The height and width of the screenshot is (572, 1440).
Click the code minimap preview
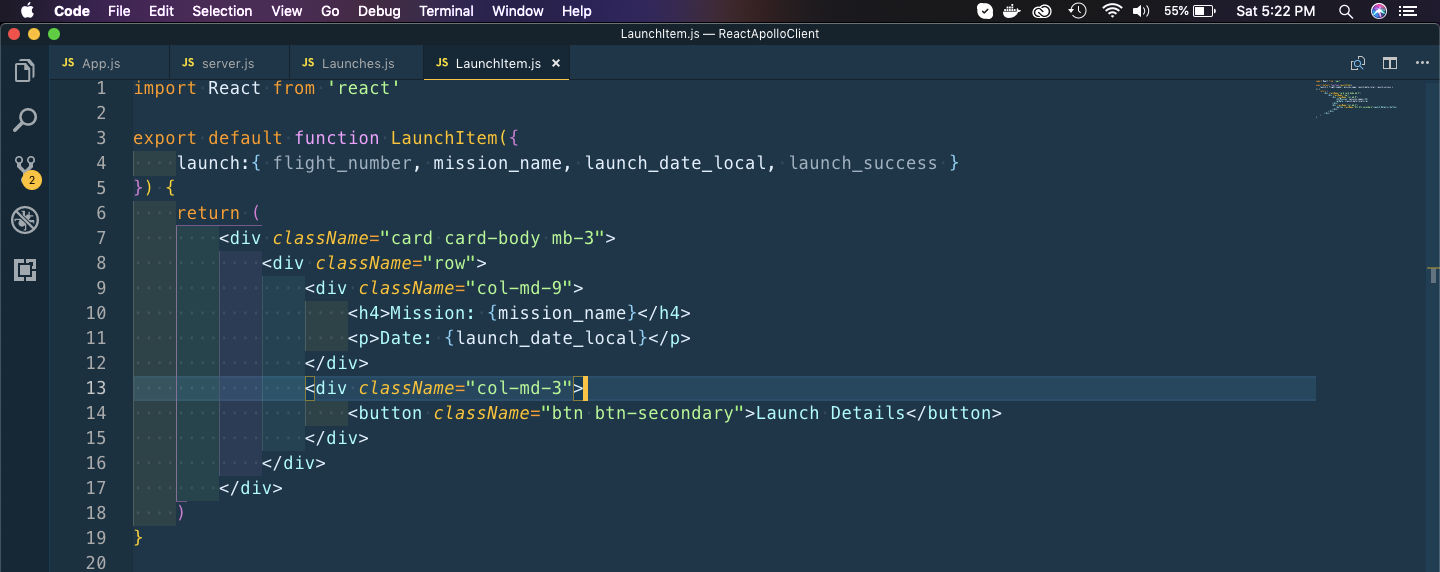pyautogui.click(x=1356, y=98)
